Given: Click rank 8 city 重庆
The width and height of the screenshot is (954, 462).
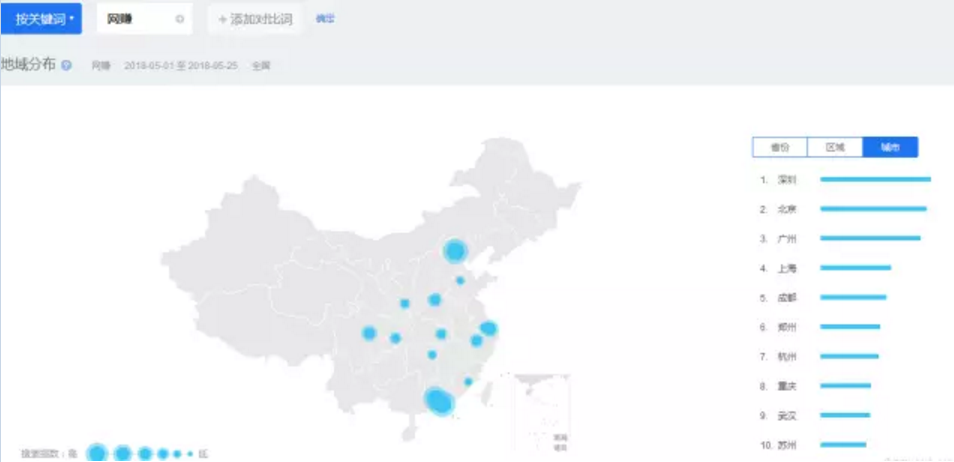Looking at the screenshot, I should (x=787, y=387).
